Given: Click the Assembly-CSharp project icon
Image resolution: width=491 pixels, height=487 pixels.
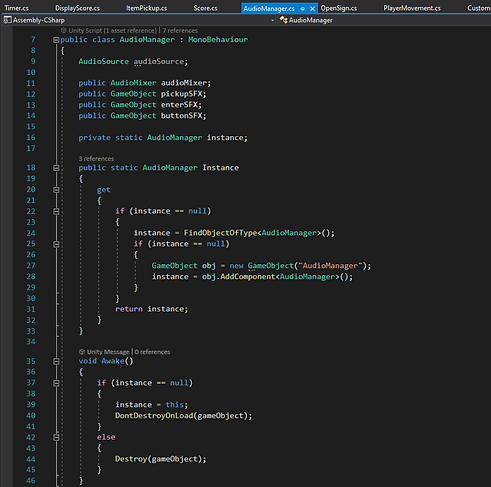Looking at the screenshot, I should (7, 20).
